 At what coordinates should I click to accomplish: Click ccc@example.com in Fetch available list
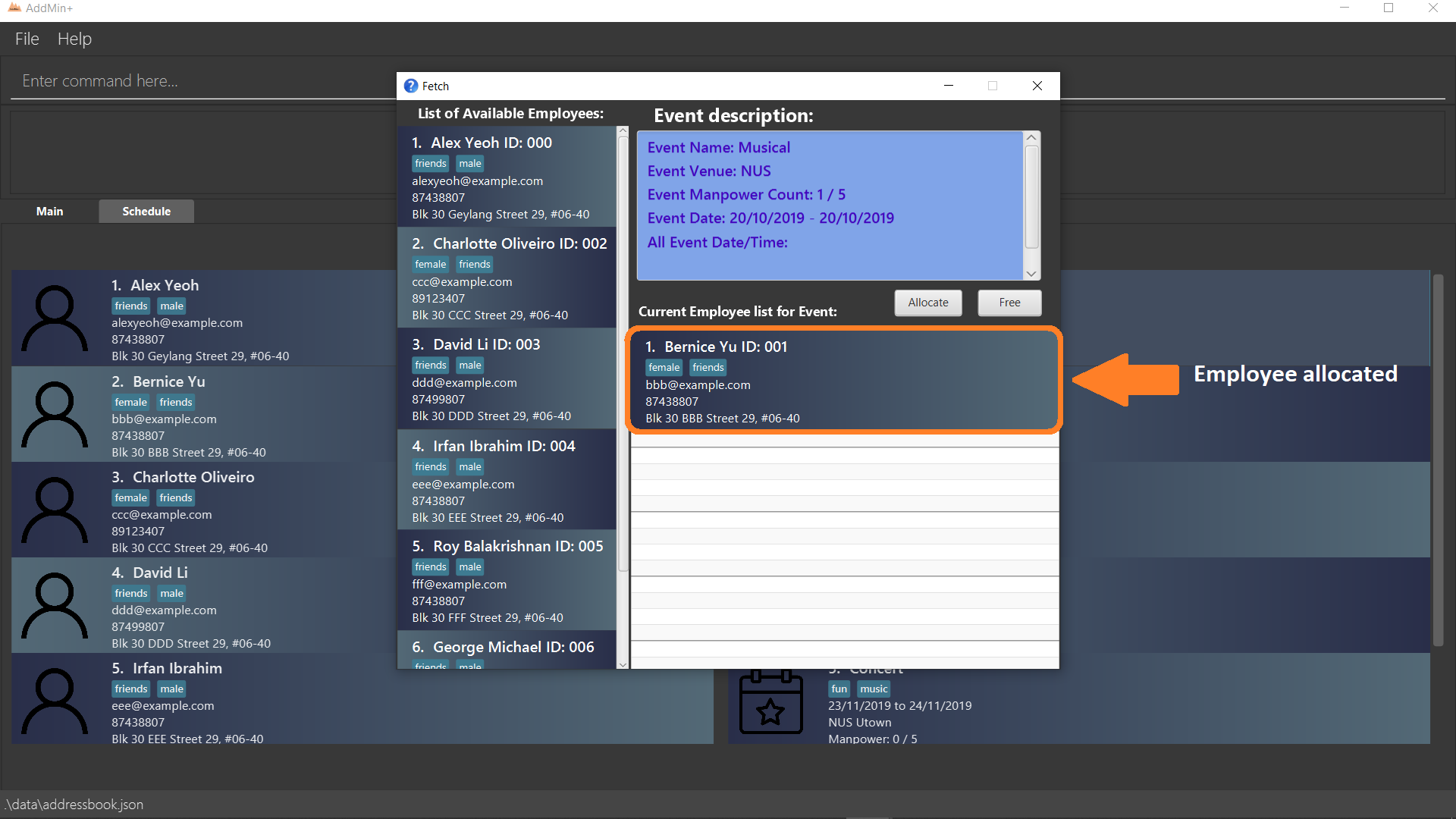[463, 282]
